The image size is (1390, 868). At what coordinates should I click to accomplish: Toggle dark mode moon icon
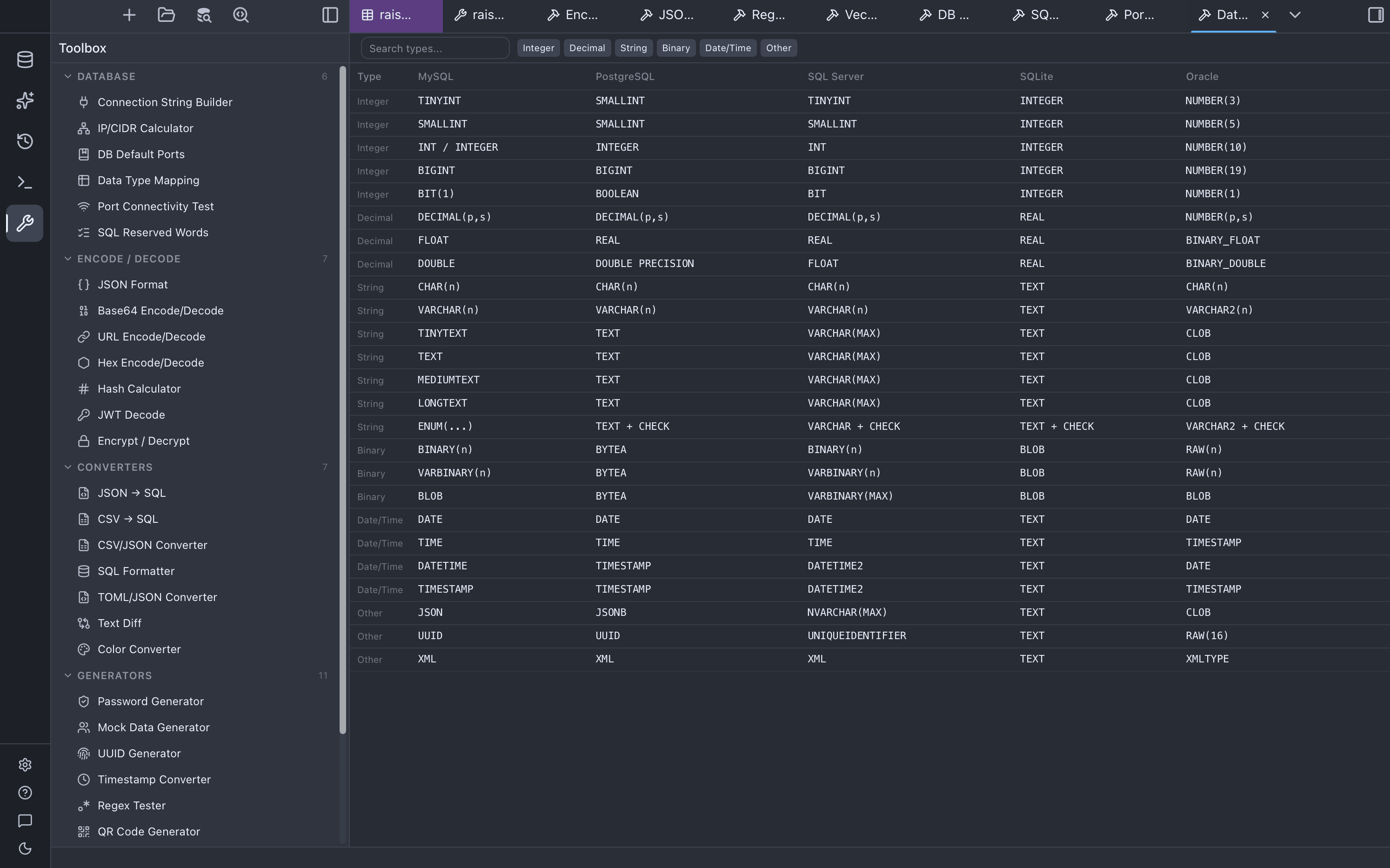25,848
